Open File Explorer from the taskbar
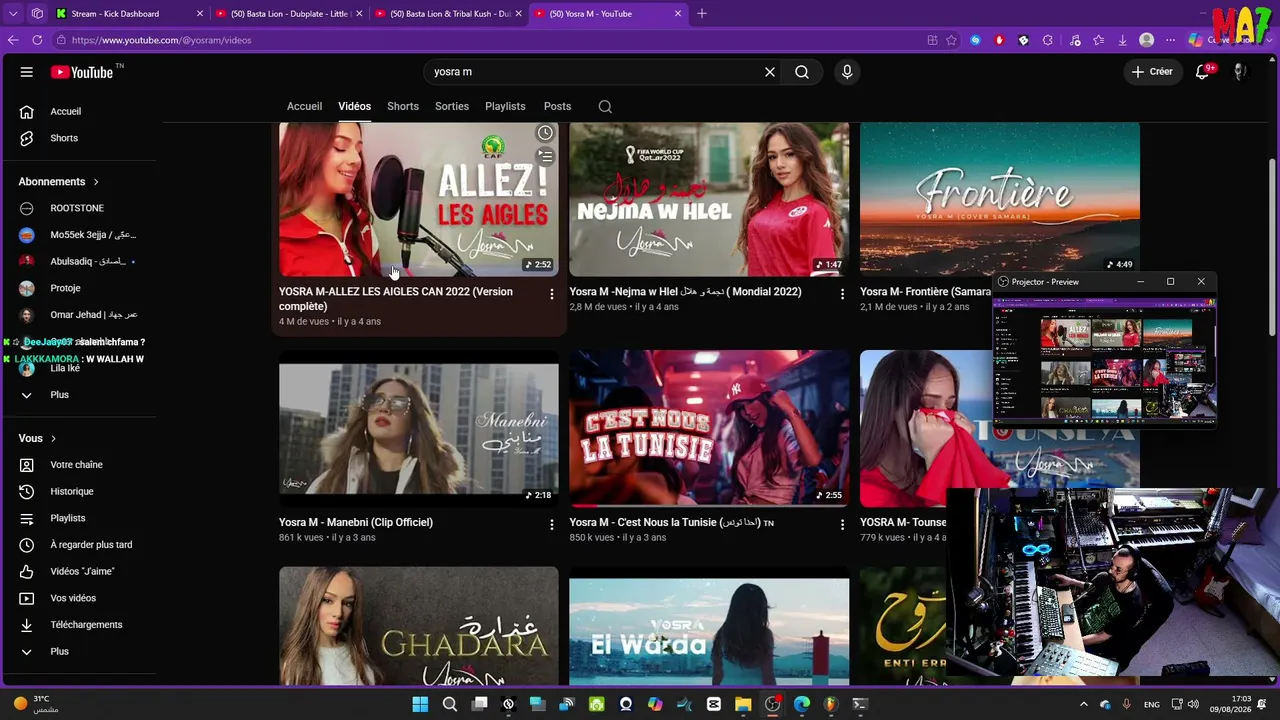Viewport: 1280px width, 720px height. pyautogui.click(x=743, y=704)
